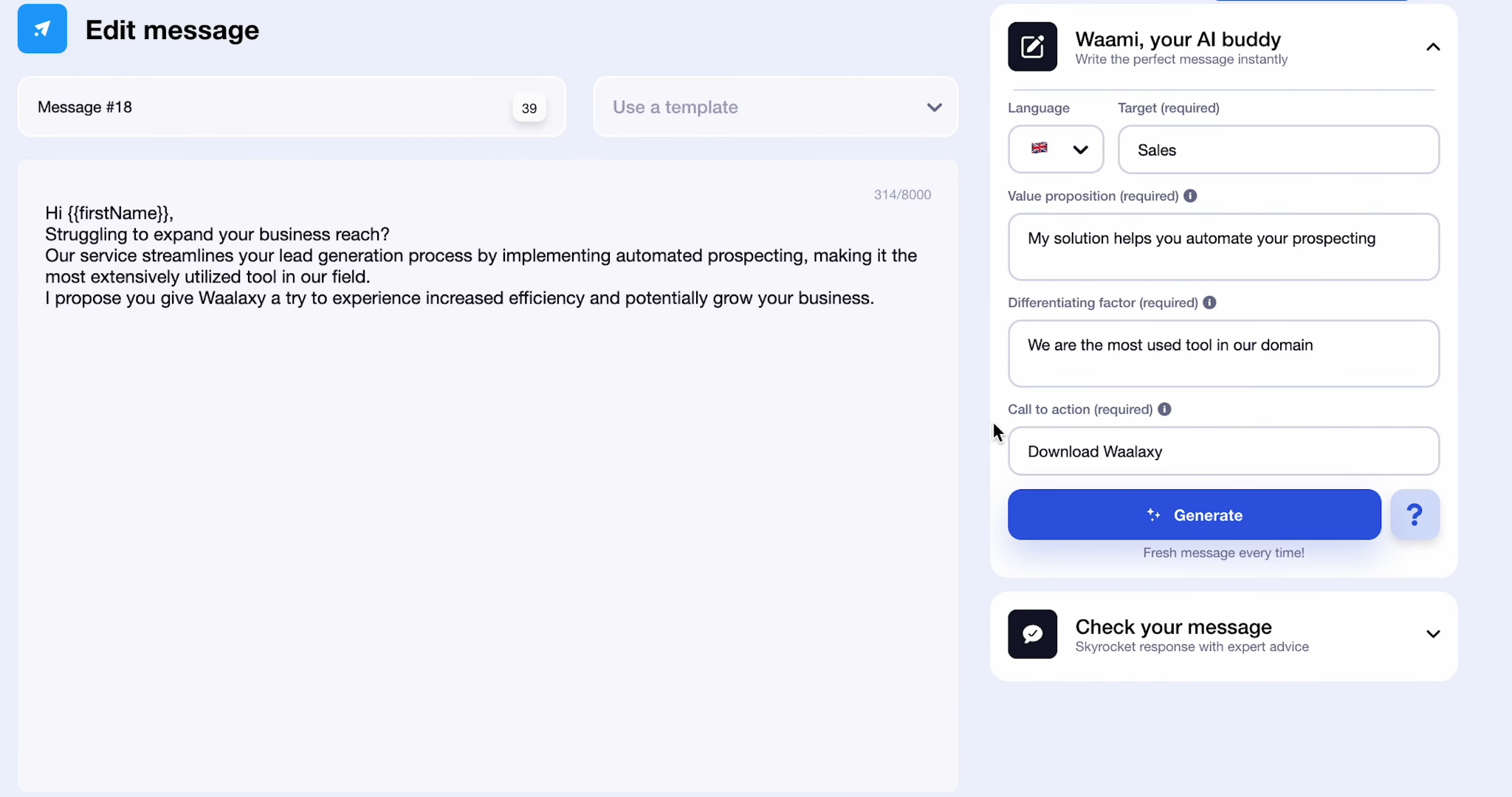Click the I propose you give Waalaxy line
The image size is (1512, 797).
point(459,298)
